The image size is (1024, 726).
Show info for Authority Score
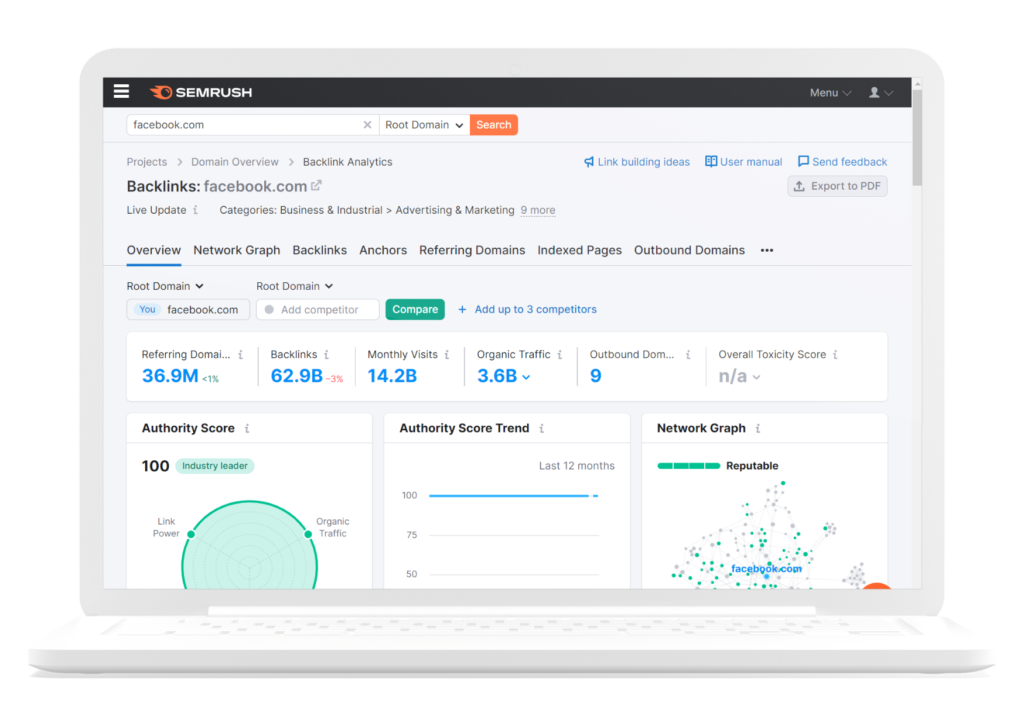247,428
